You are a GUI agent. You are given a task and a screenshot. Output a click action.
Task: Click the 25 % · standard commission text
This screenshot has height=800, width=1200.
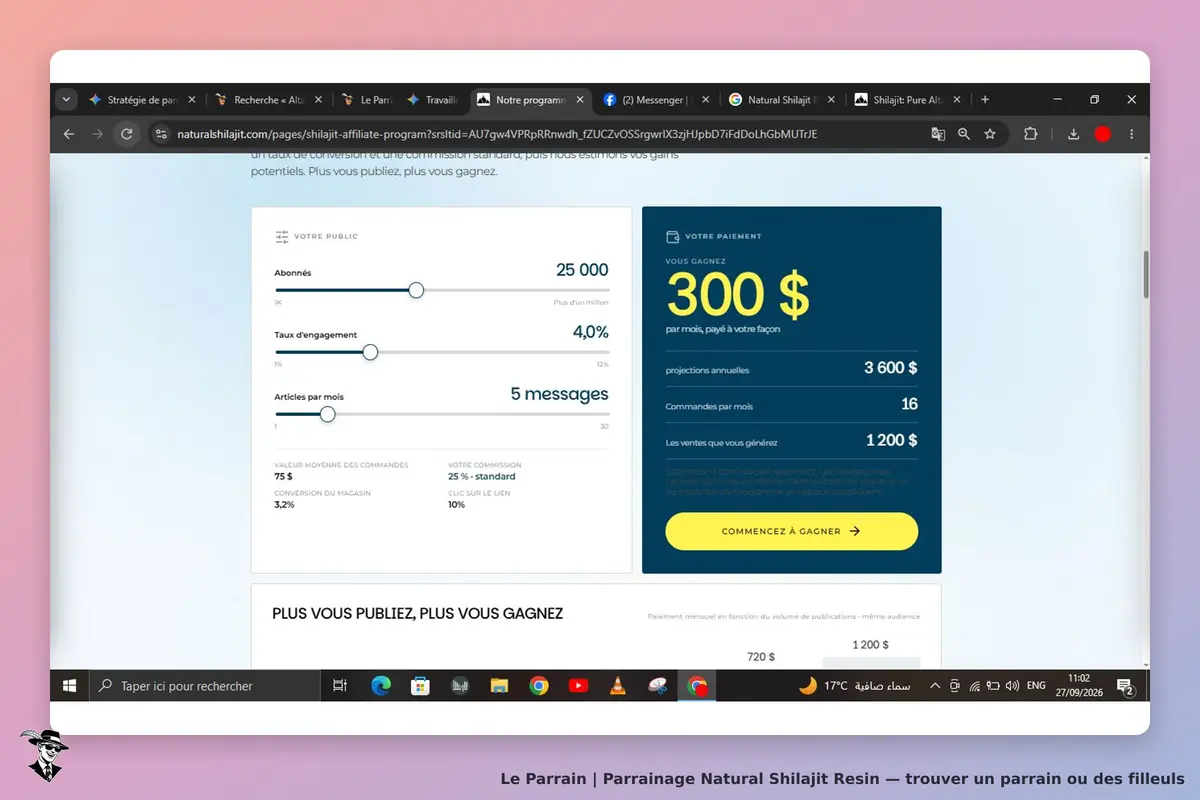(x=482, y=476)
